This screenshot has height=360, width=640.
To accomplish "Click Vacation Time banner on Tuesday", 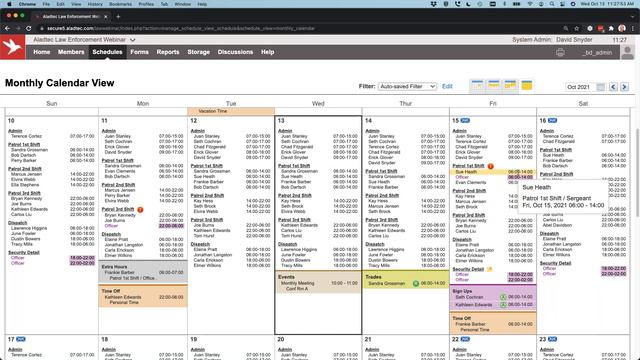I will 231,111.
